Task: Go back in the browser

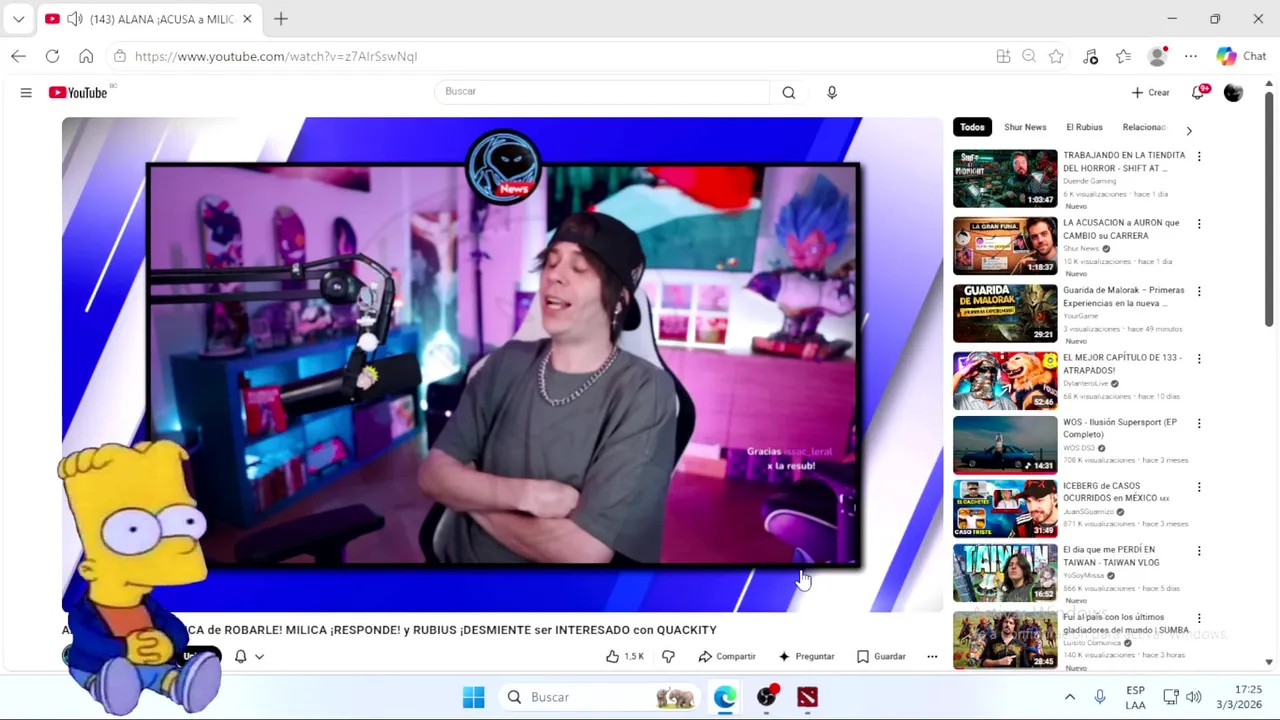Action: 18,56
